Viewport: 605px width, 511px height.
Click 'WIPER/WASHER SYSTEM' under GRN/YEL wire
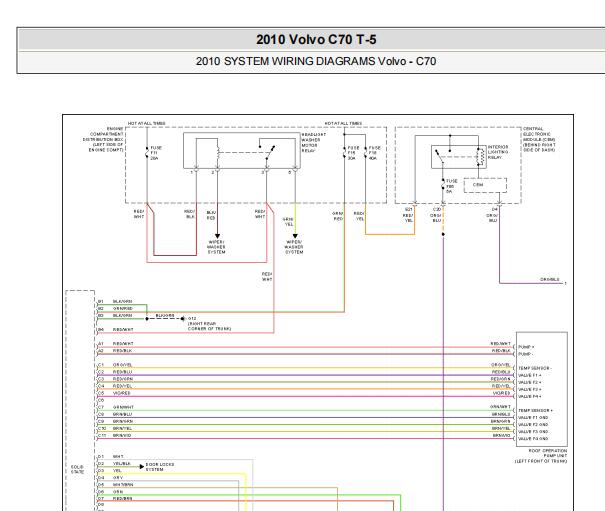coord(294,247)
